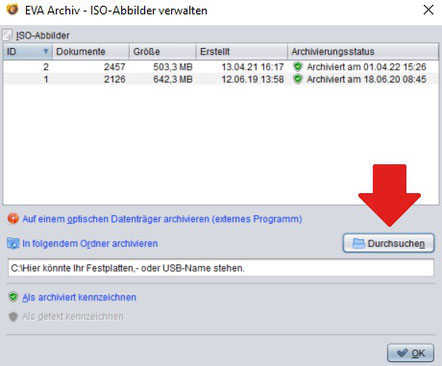Click 'Archiviert am 01.04.22 15:26' status
This screenshot has width=442, height=366.
(366, 67)
